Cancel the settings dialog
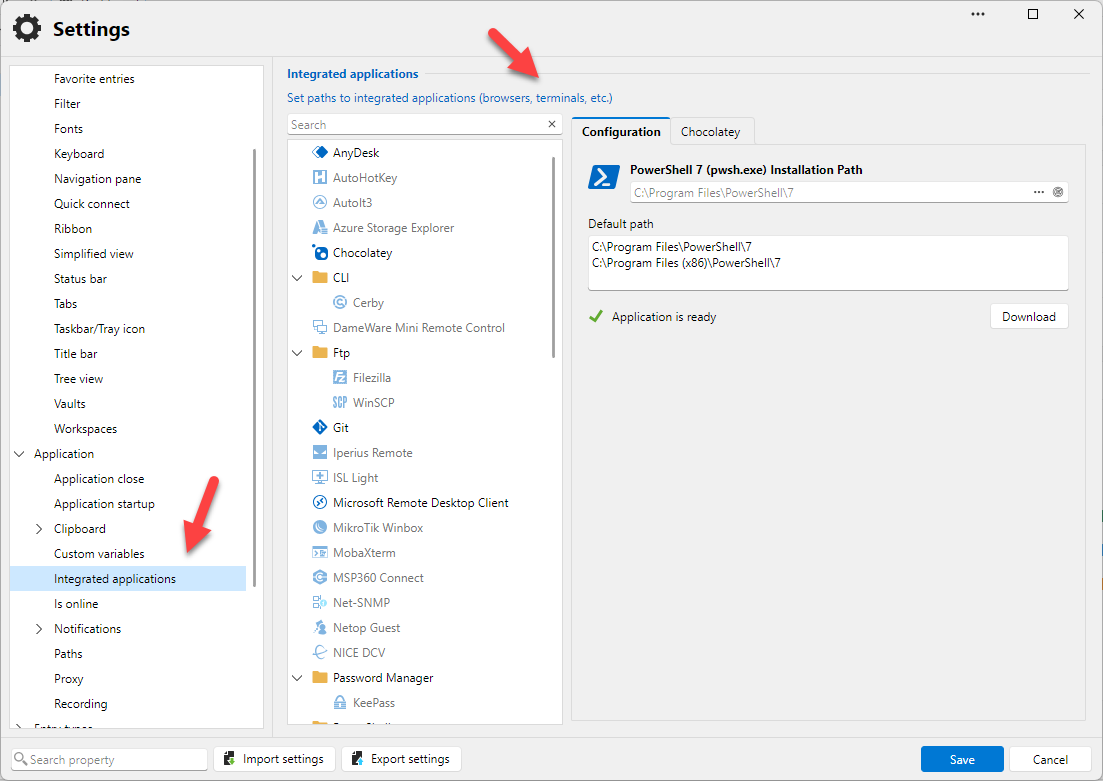1103x781 pixels. click(1050, 759)
